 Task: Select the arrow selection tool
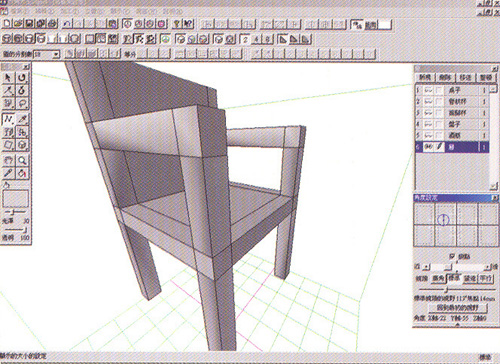[8, 77]
